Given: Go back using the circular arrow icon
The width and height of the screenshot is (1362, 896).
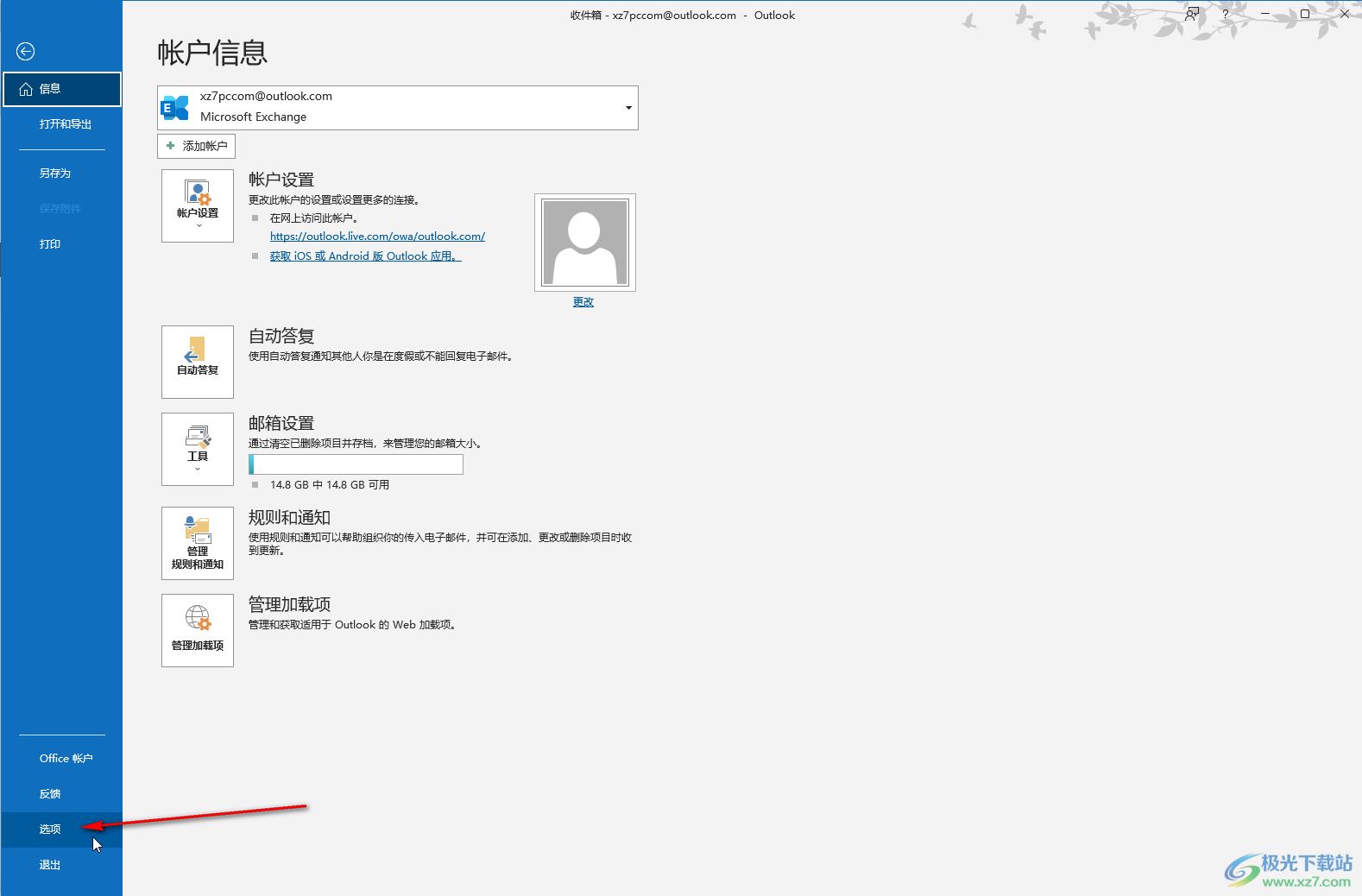Looking at the screenshot, I should (x=26, y=52).
